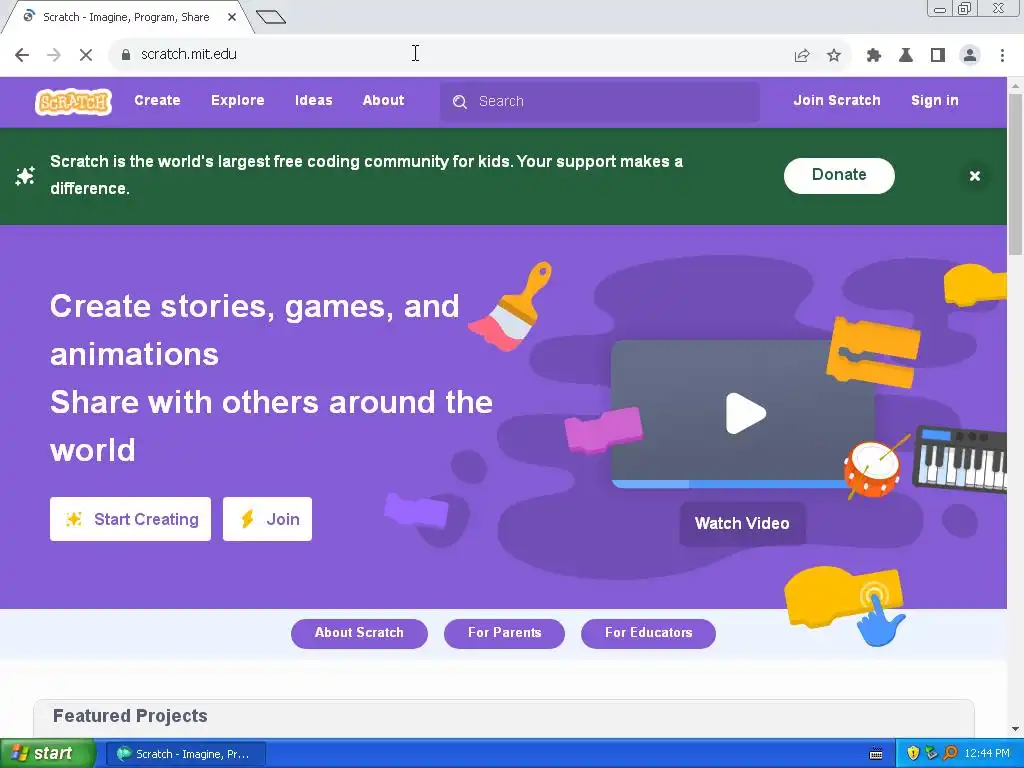
Task: Click the Start Creating button
Action: coord(131,519)
